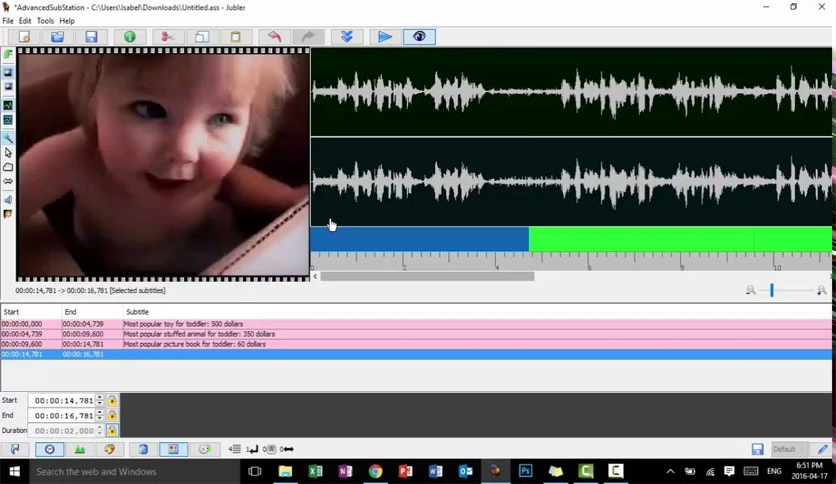Toggle the End time lock
Screen dimensions: 836x484
click(x=112, y=415)
